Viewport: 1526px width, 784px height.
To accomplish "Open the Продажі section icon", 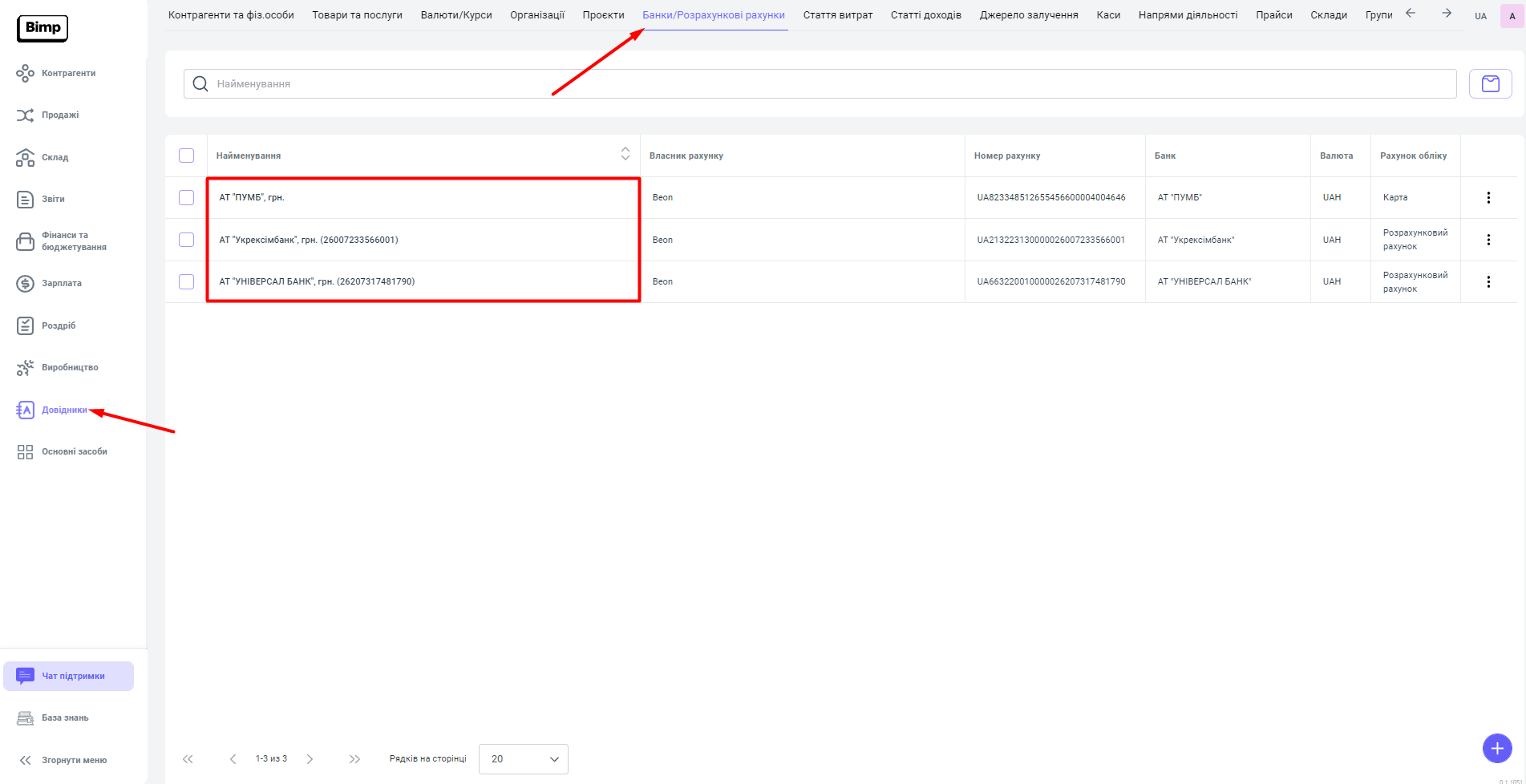I will [25, 115].
